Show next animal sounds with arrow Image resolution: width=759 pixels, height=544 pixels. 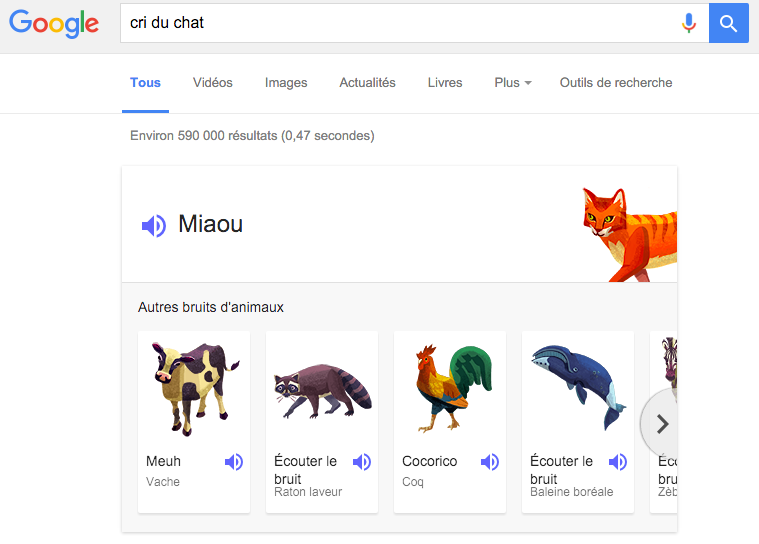click(x=662, y=424)
